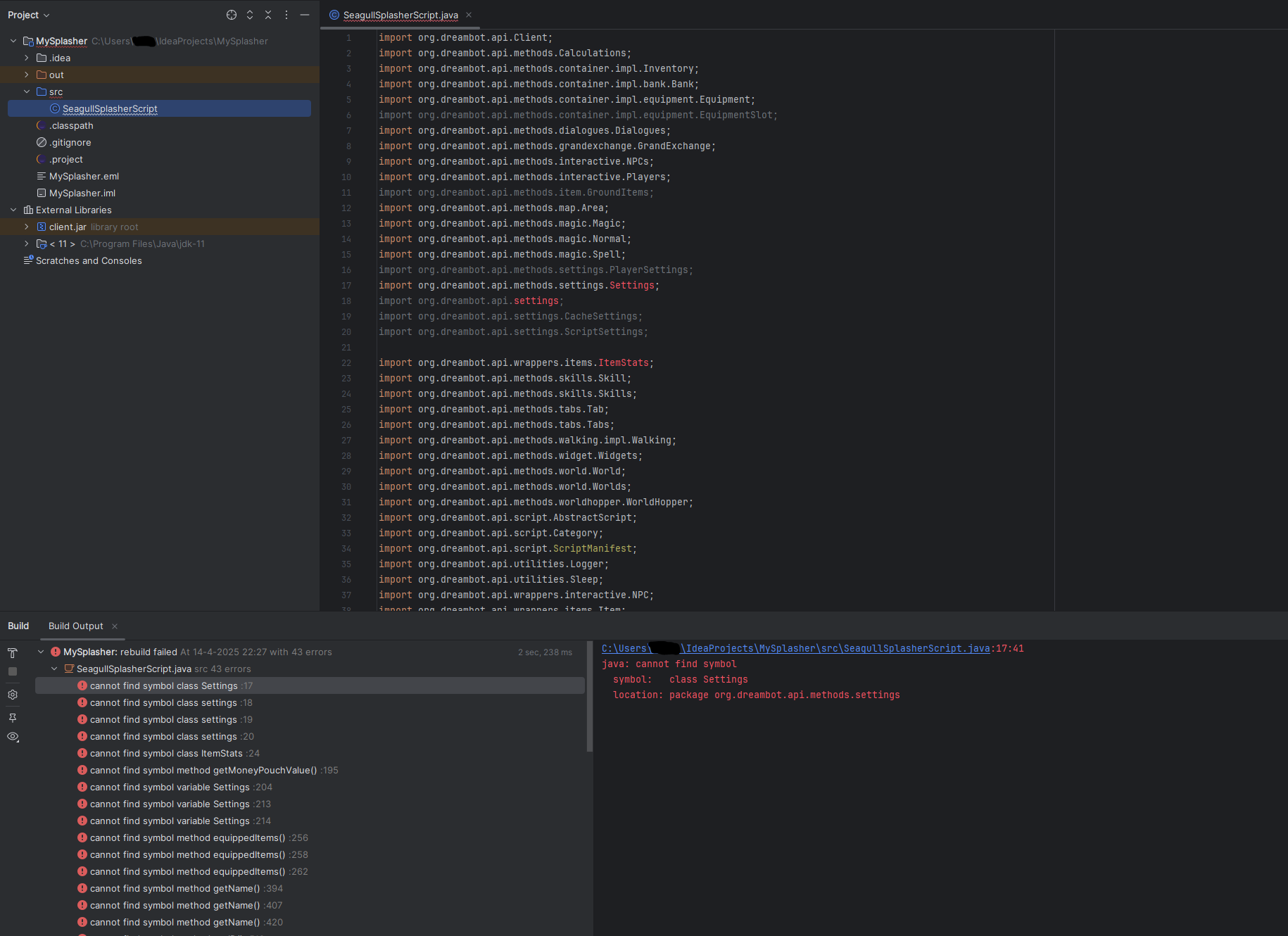Image resolution: width=1288 pixels, height=936 pixels.
Task: Select error 'class ItemStats :24'
Action: [168, 753]
